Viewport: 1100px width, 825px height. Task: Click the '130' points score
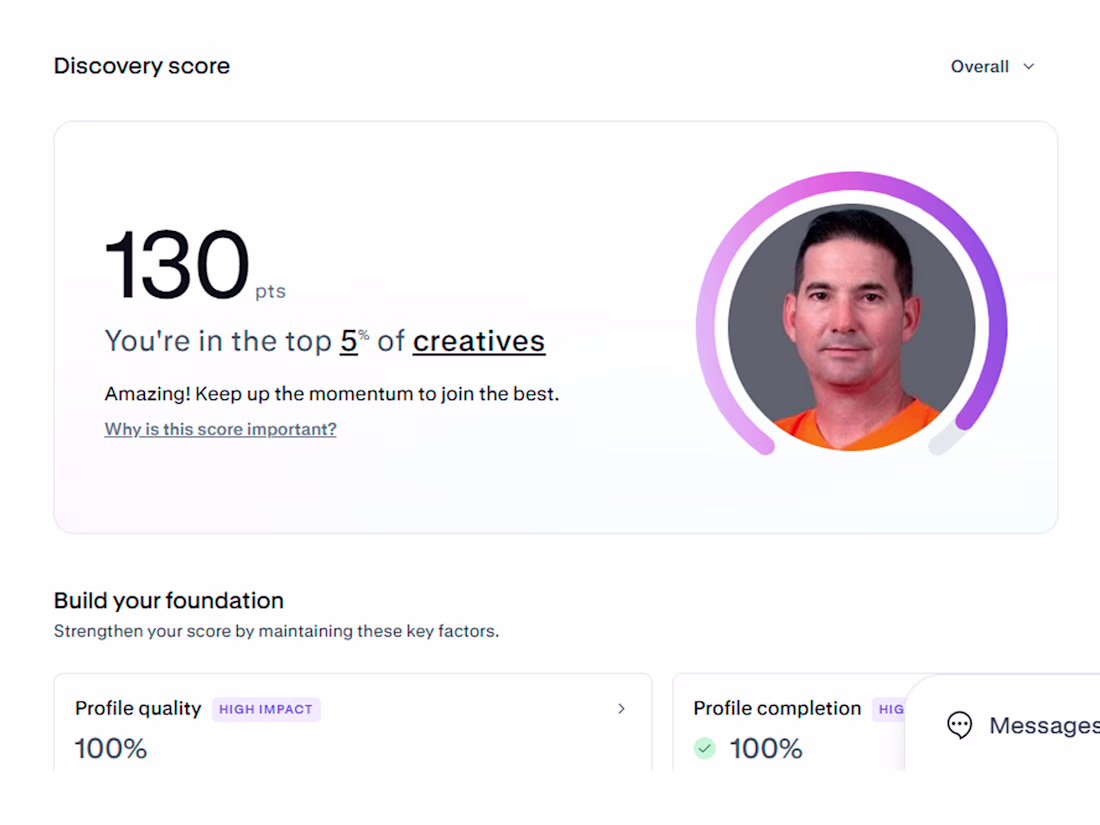pyautogui.click(x=177, y=264)
